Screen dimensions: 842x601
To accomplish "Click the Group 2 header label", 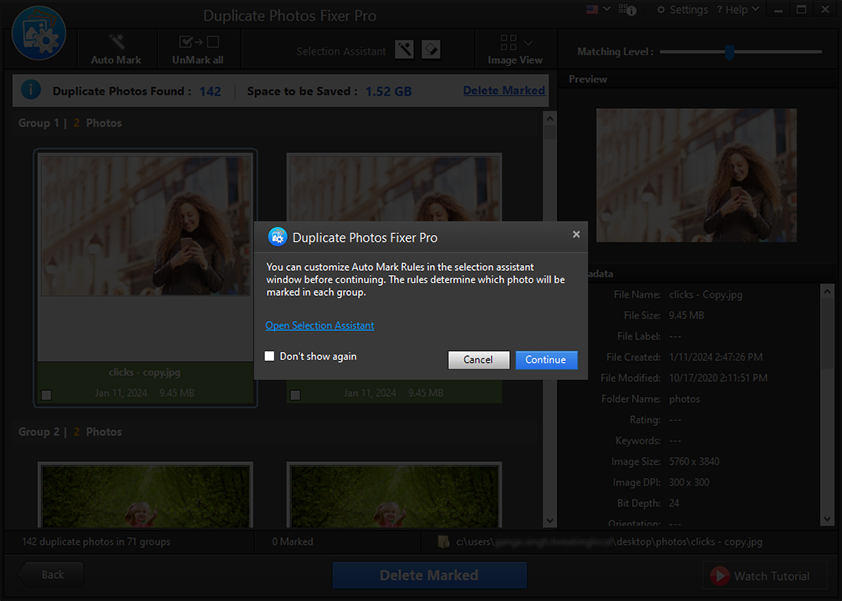I will (70, 432).
